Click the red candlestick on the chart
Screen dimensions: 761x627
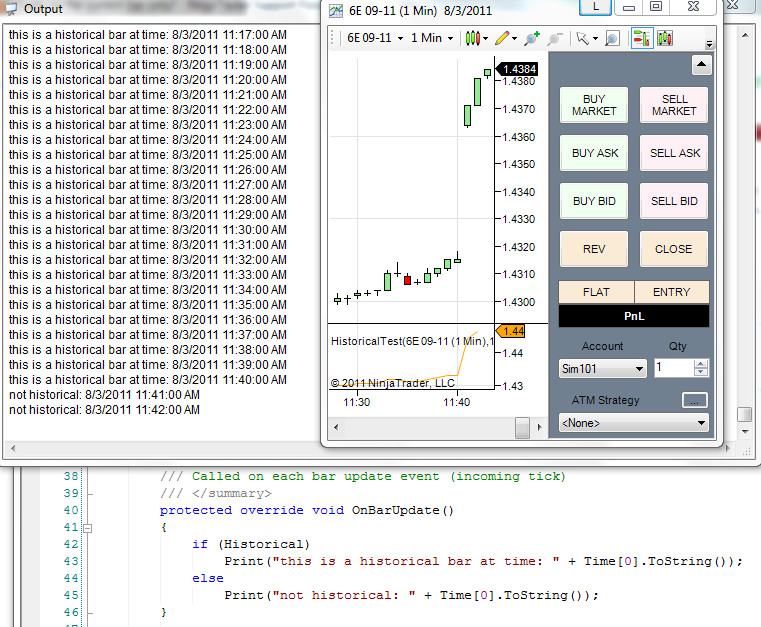click(x=407, y=280)
